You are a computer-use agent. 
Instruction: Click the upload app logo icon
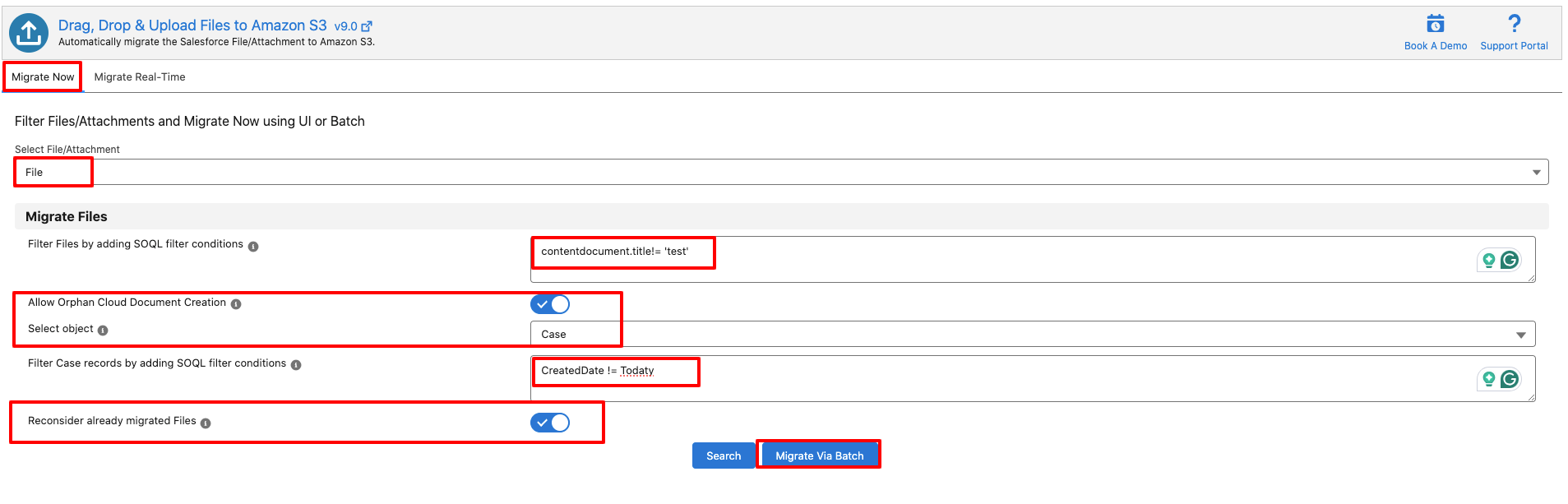click(29, 33)
